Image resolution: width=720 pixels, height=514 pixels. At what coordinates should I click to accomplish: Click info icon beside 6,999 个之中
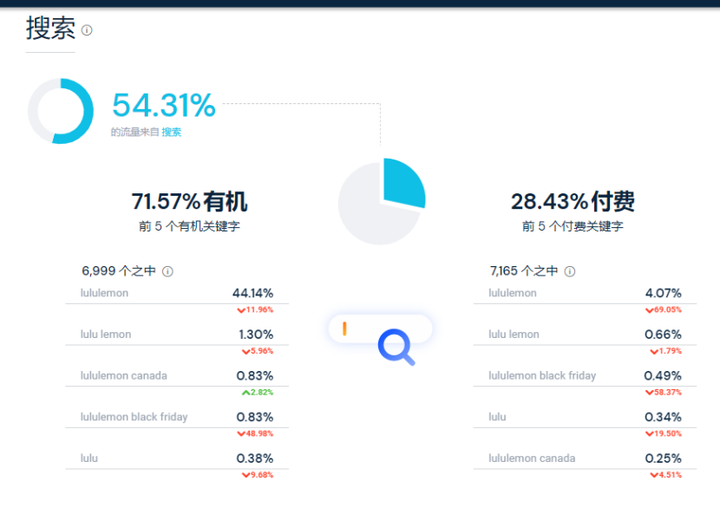click(168, 271)
